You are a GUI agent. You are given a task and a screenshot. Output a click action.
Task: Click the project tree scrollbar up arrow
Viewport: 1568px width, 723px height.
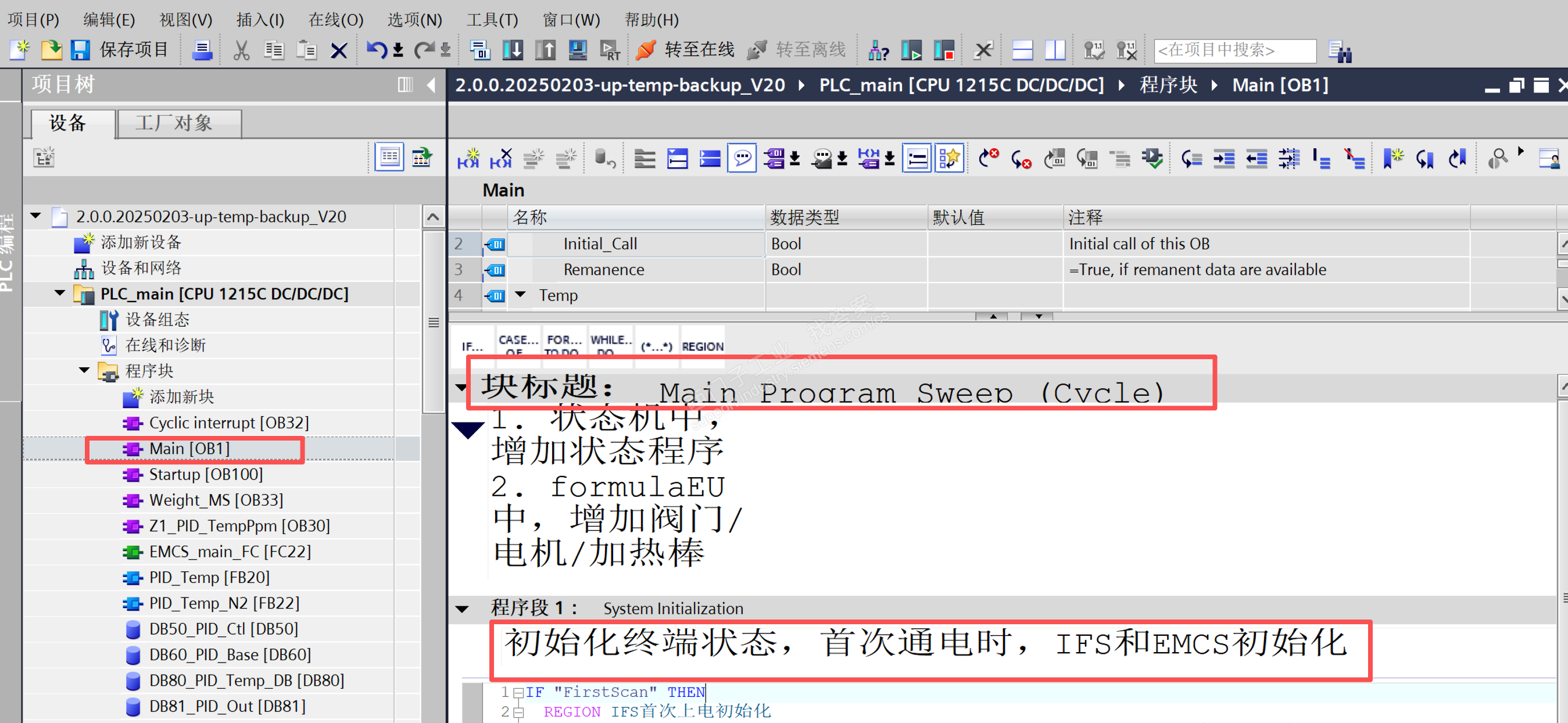pyautogui.click(x=433, y=217)
